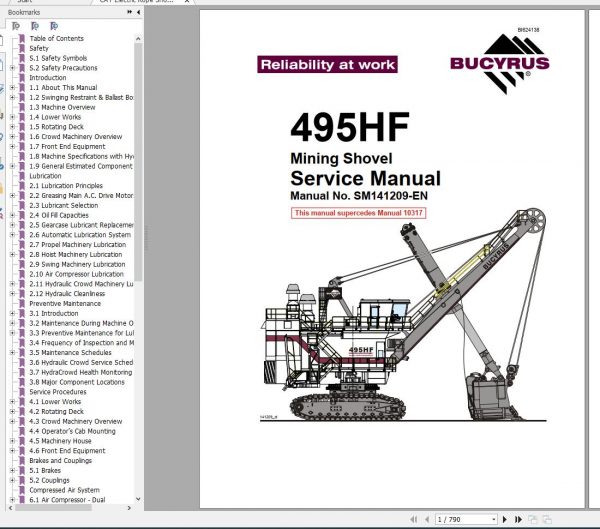
Task: Click the previous view icon
Action: [532, 519]
